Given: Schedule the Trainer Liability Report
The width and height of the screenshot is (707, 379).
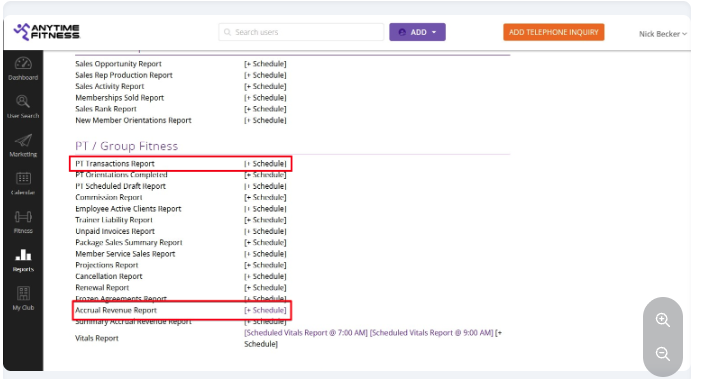Looking at the screenshot, I should [x=265, y=219].
